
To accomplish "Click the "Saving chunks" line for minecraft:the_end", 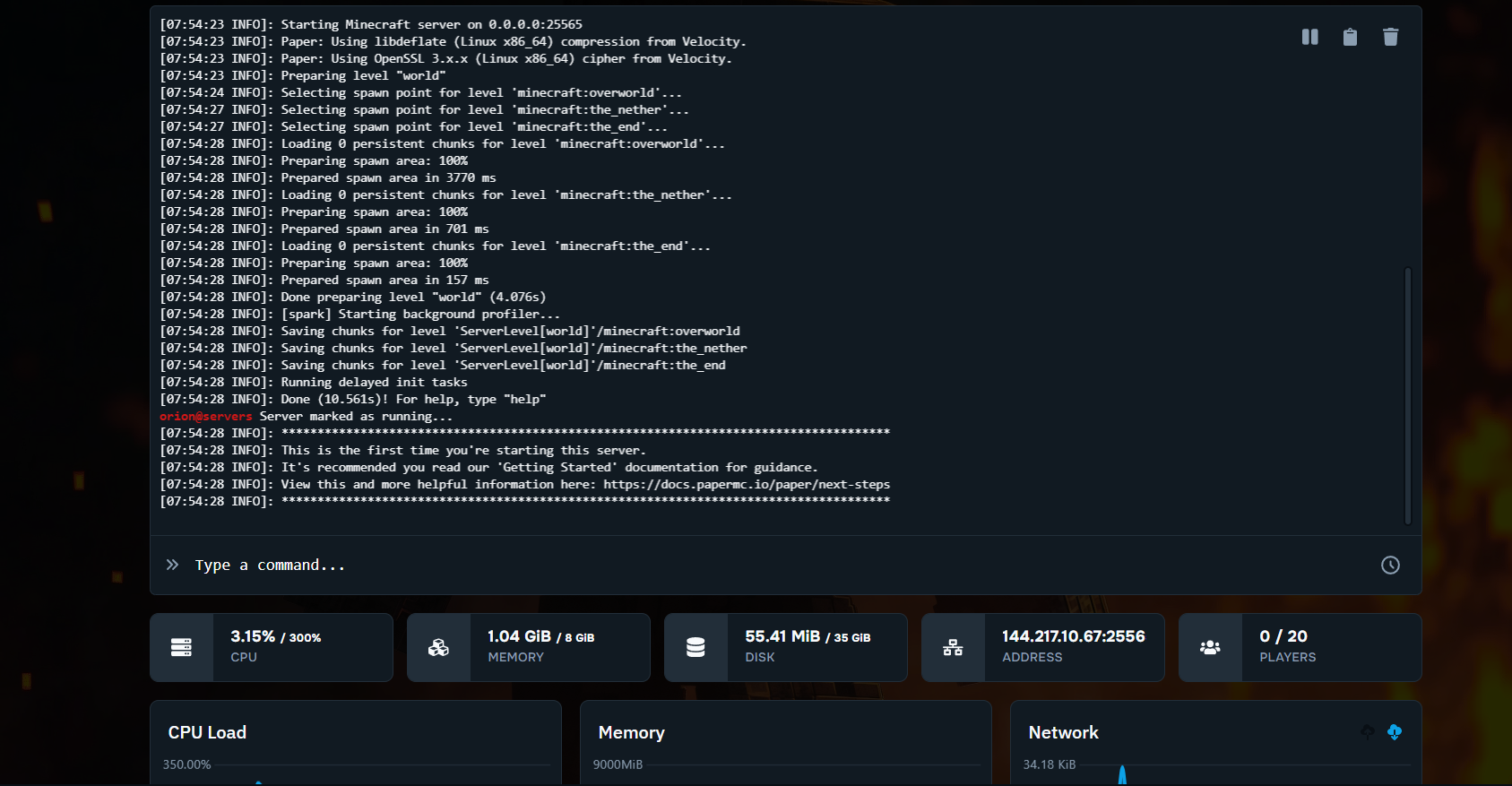I will (x=443, y=366).
